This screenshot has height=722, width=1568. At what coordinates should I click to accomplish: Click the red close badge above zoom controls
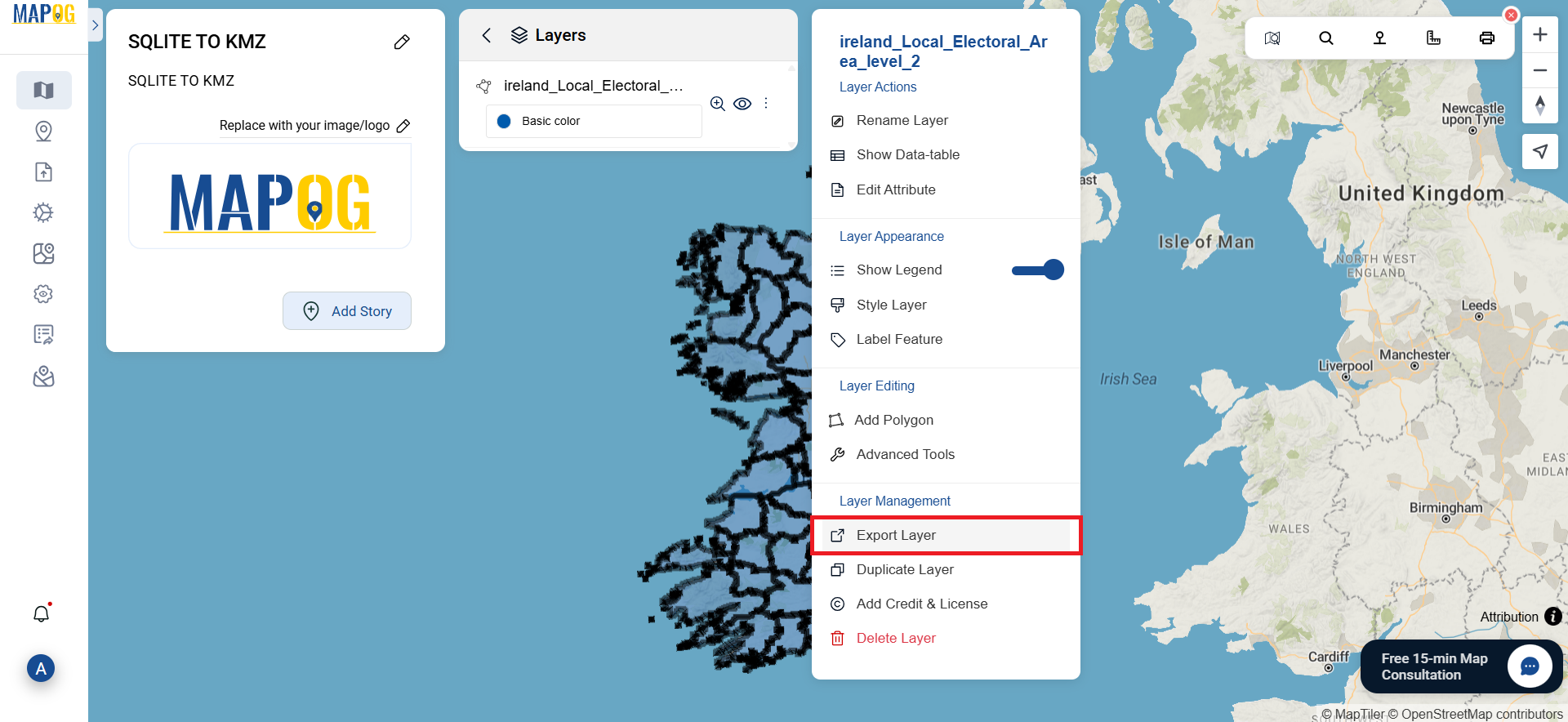point(1512,15)
